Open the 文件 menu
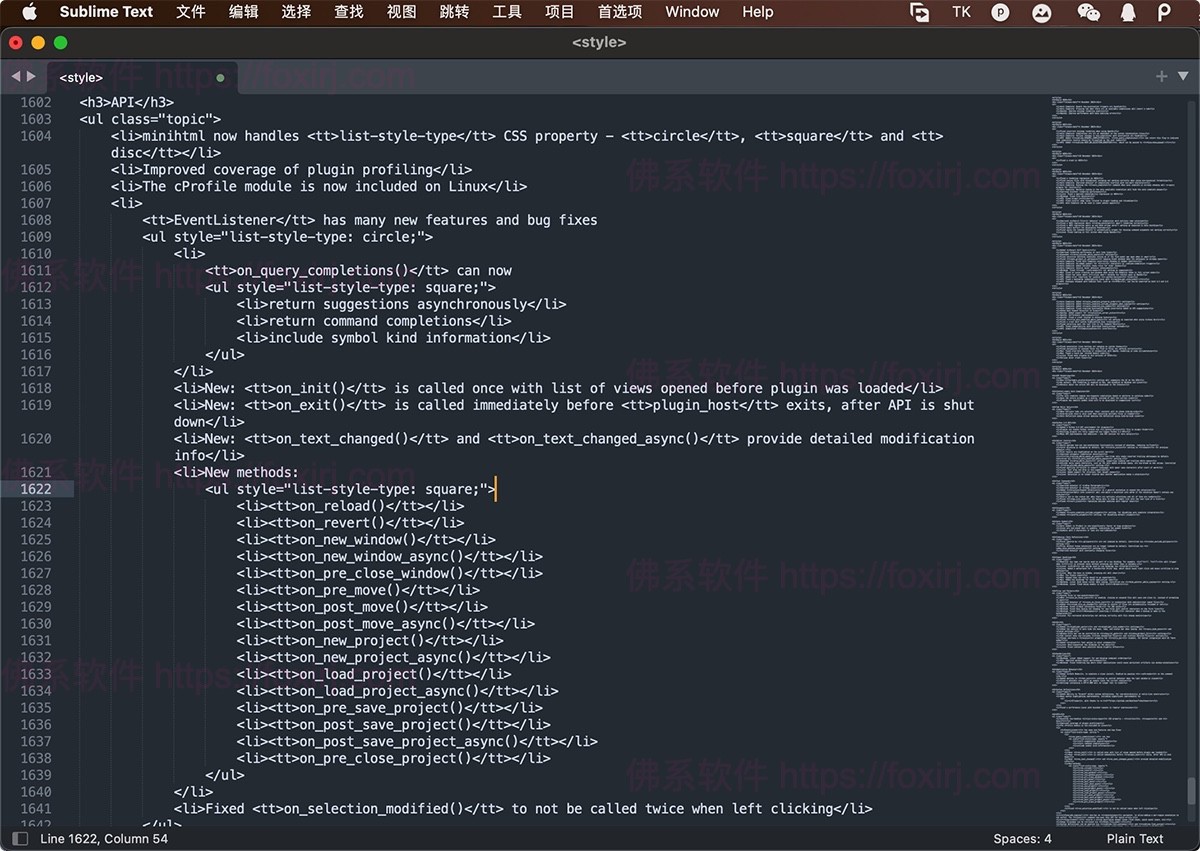The height and width of the screenshot is (851, 1200). tap(190, 12)
